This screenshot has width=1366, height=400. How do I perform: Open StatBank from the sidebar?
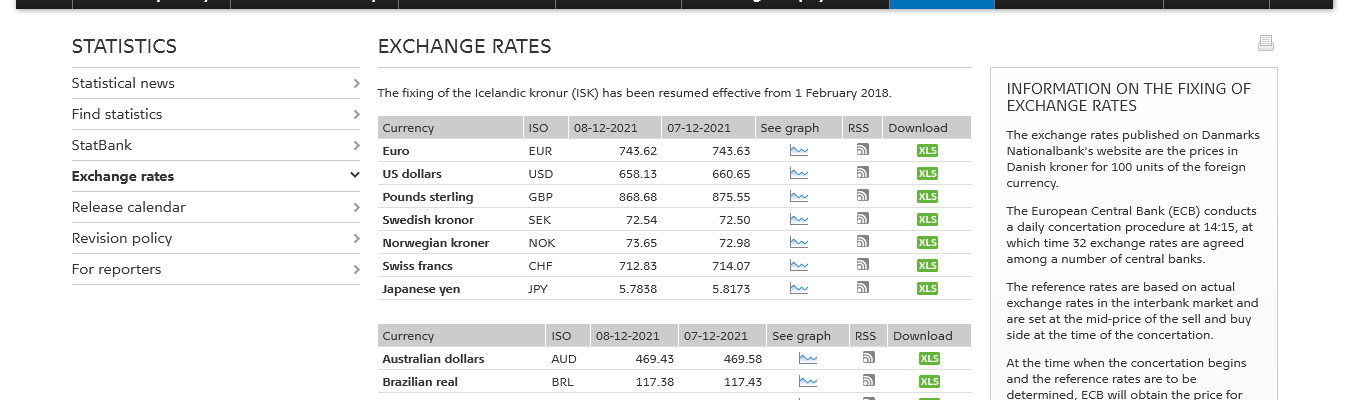pyautogui.click(x=102, y=145)
